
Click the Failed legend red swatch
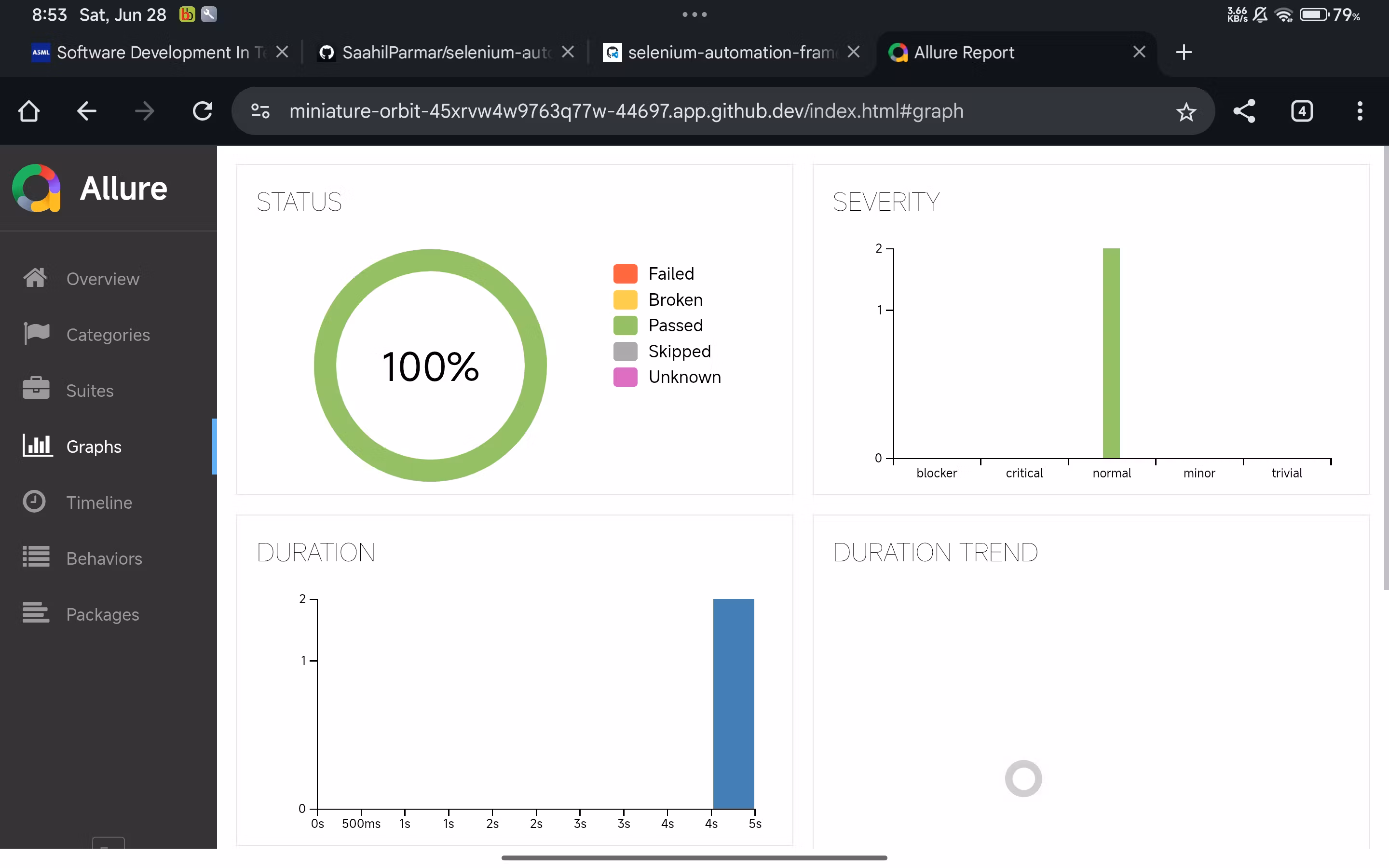click(x=625, y=274)
